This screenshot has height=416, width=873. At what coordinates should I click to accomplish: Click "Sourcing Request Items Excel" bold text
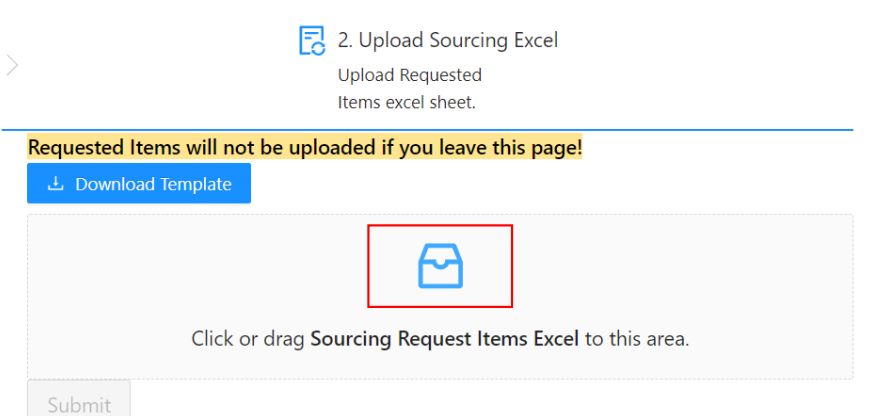coord(444,339)
